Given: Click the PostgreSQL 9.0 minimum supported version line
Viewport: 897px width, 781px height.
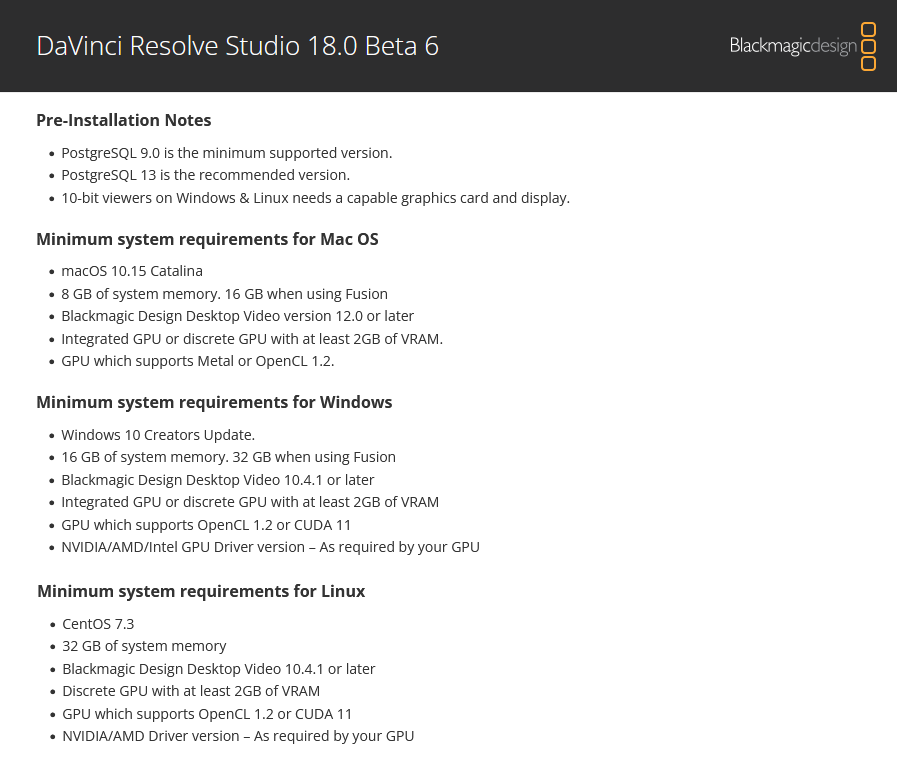Looking at the screenshot, I should click(227, 153).
